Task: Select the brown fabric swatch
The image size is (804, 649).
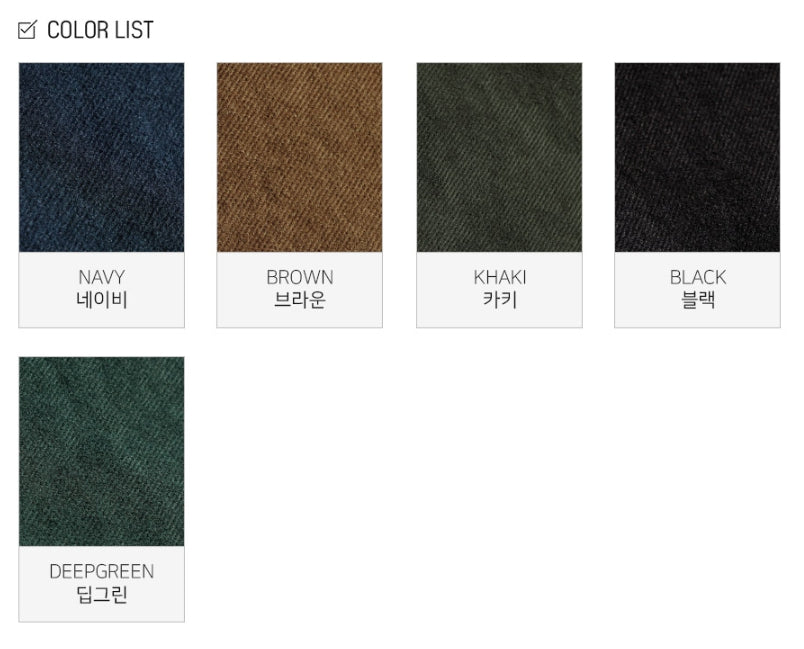Action: [299, 157]
